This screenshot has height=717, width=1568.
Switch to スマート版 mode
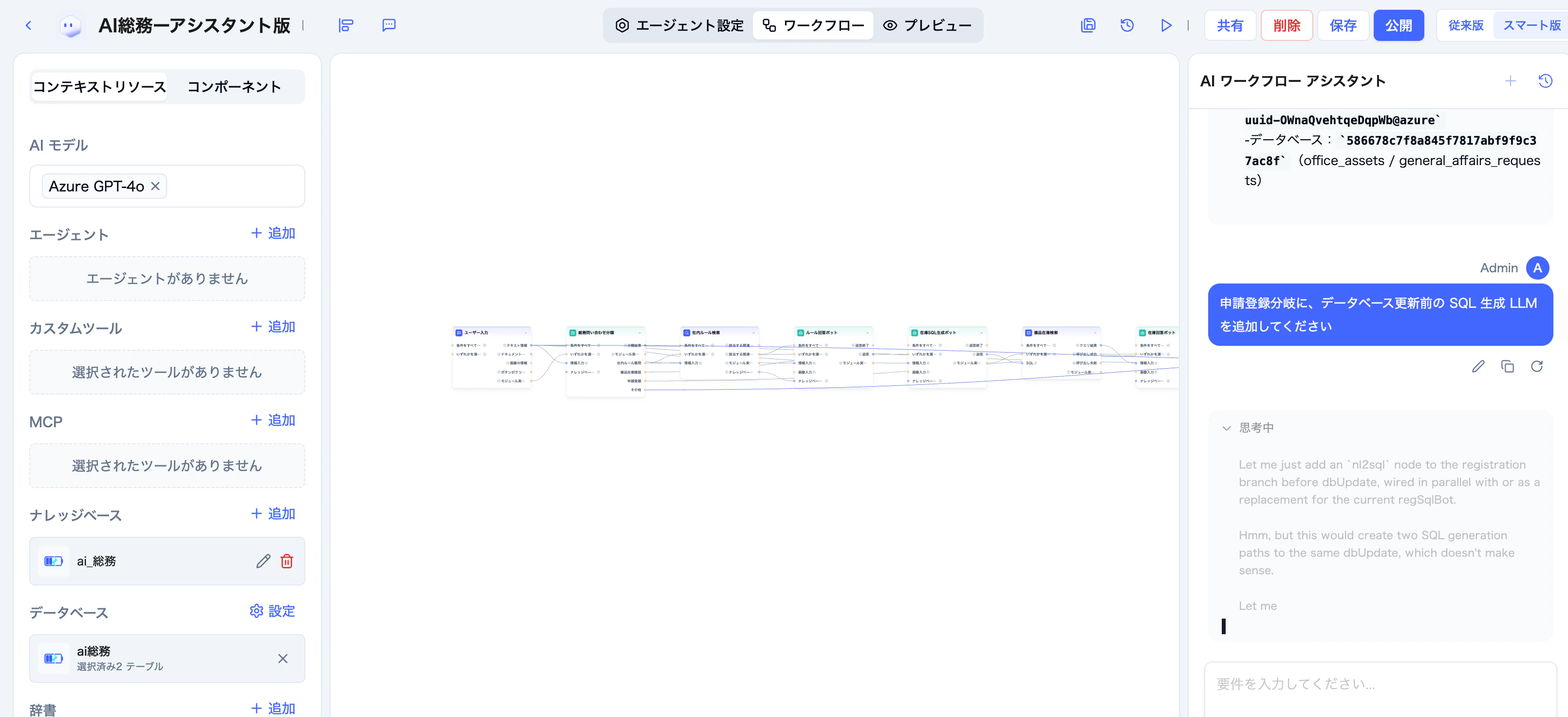point(1531,25)
